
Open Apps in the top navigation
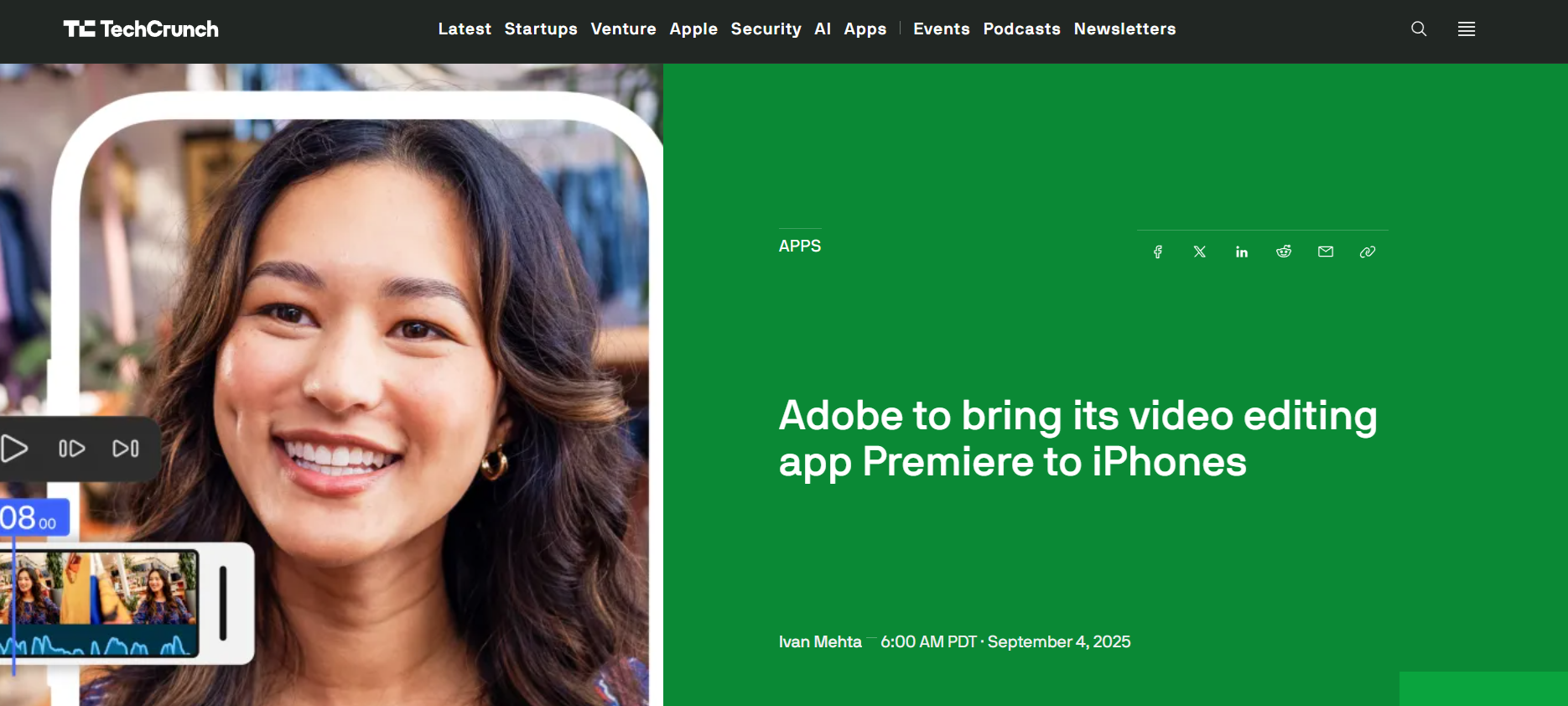point(865,29)
